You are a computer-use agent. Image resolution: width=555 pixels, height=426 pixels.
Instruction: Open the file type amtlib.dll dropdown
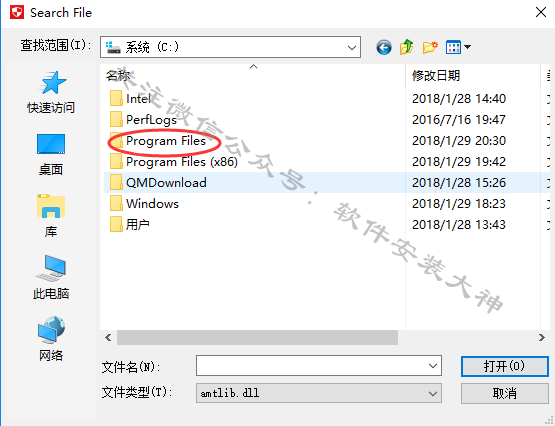pyautogui.click(x=319, y=393)
